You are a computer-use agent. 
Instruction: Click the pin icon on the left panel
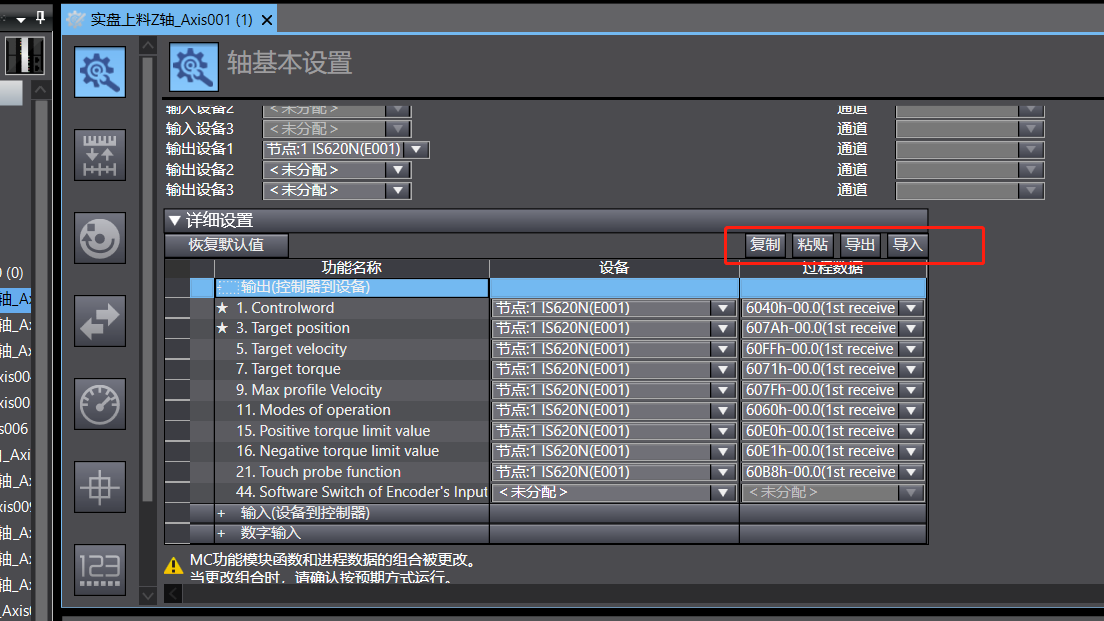click(40, 17)
